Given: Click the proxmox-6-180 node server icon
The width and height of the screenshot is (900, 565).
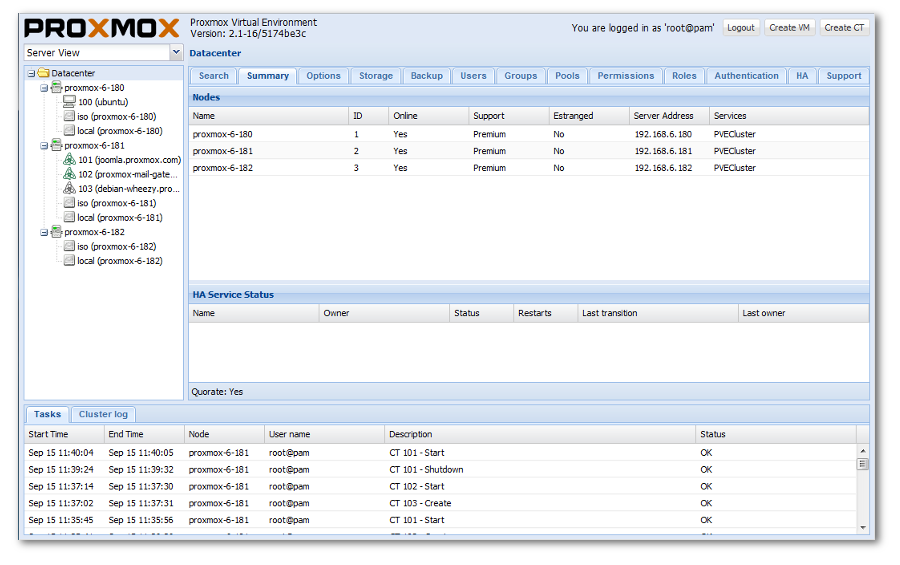Looking at the screenshot, I should point(56,87).
